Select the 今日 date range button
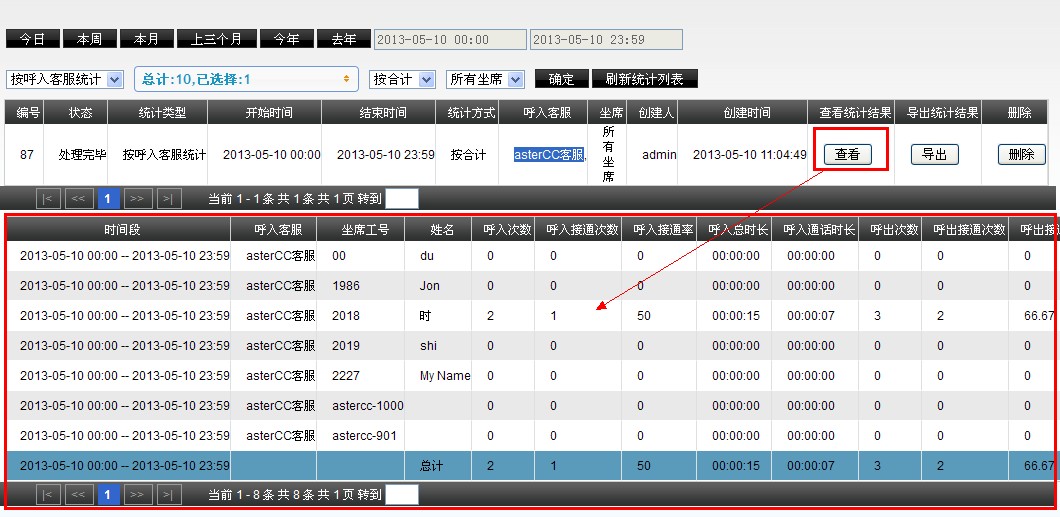Screen dimensions: 1060x517 tap(32, 39)
